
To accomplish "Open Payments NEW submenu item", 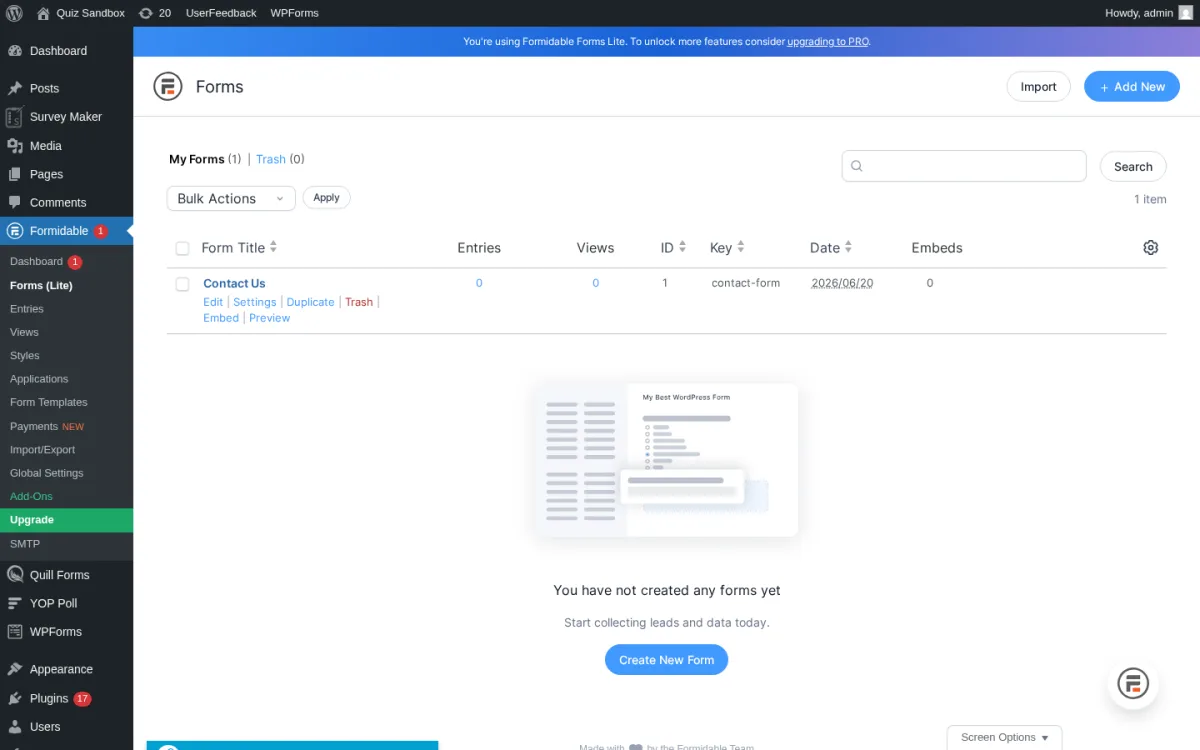I will pos(47,426).
